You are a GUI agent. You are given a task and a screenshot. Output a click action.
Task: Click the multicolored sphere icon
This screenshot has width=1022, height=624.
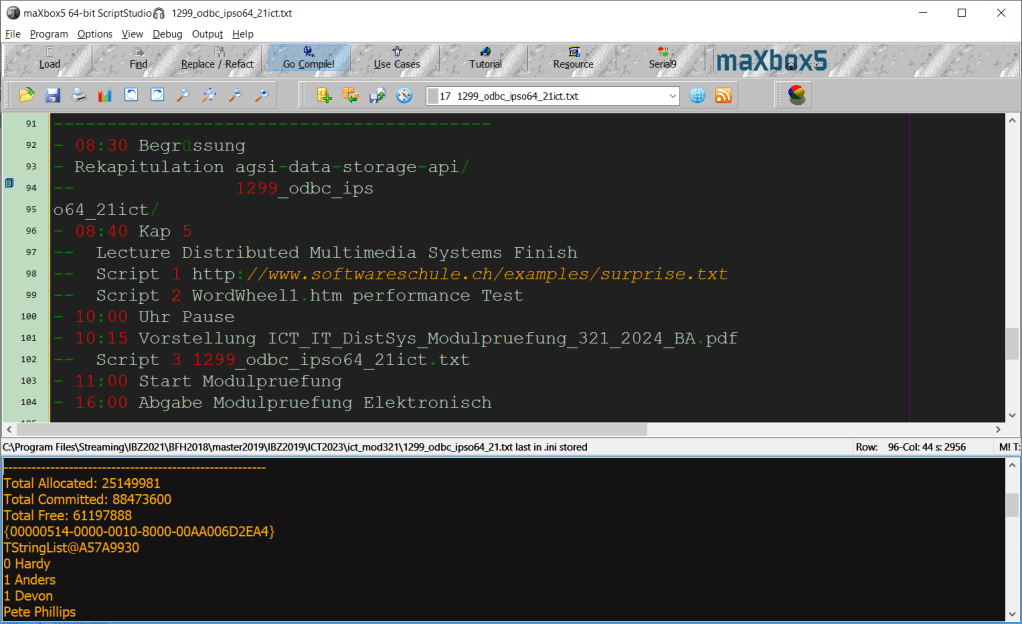(x=797, y=96)
